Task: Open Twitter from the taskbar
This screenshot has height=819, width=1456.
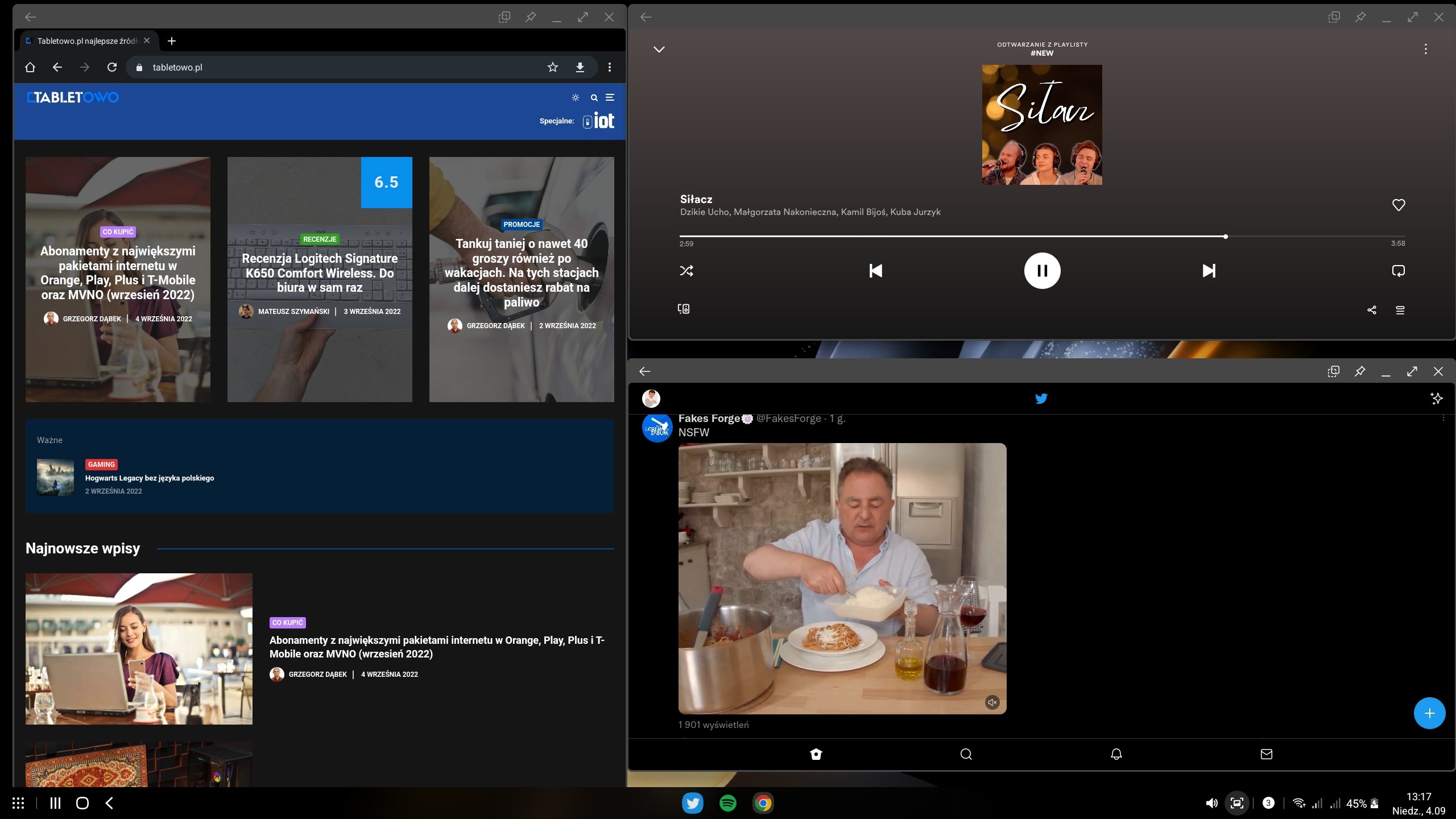Action: coord(693,803)
